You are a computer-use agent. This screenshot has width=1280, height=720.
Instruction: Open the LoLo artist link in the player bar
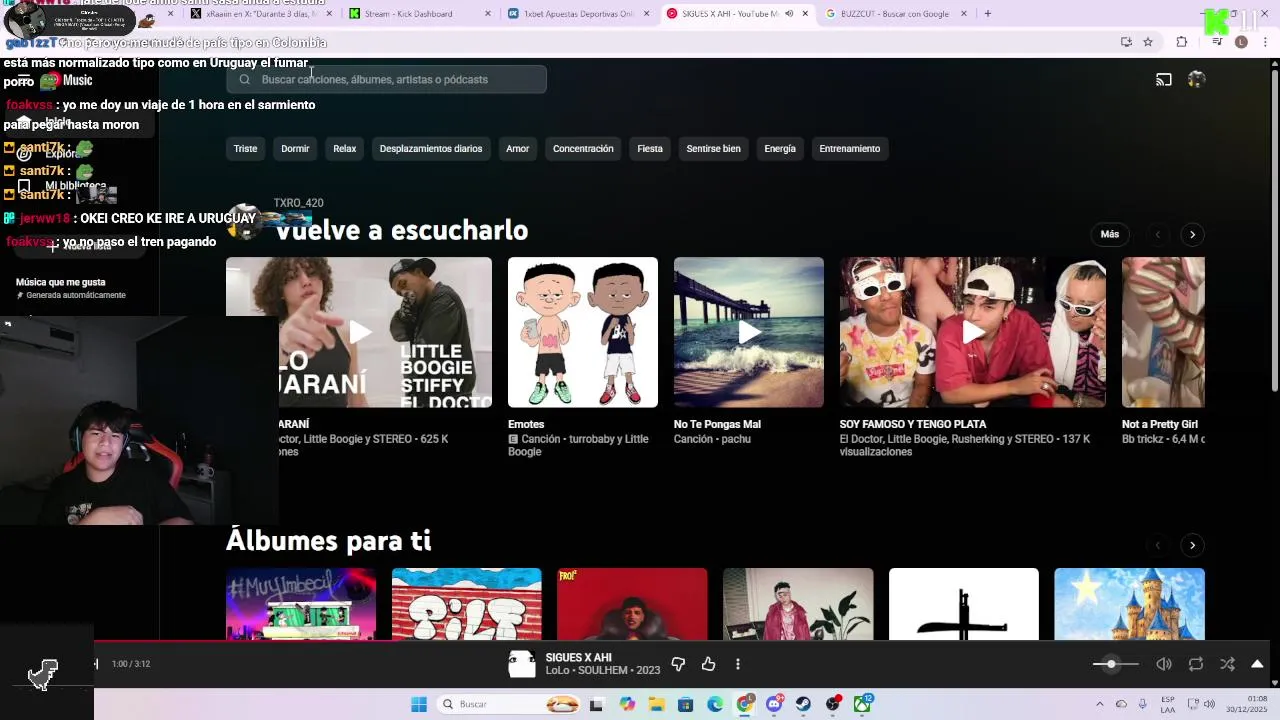pyautogui.click(x=558, y=670)
